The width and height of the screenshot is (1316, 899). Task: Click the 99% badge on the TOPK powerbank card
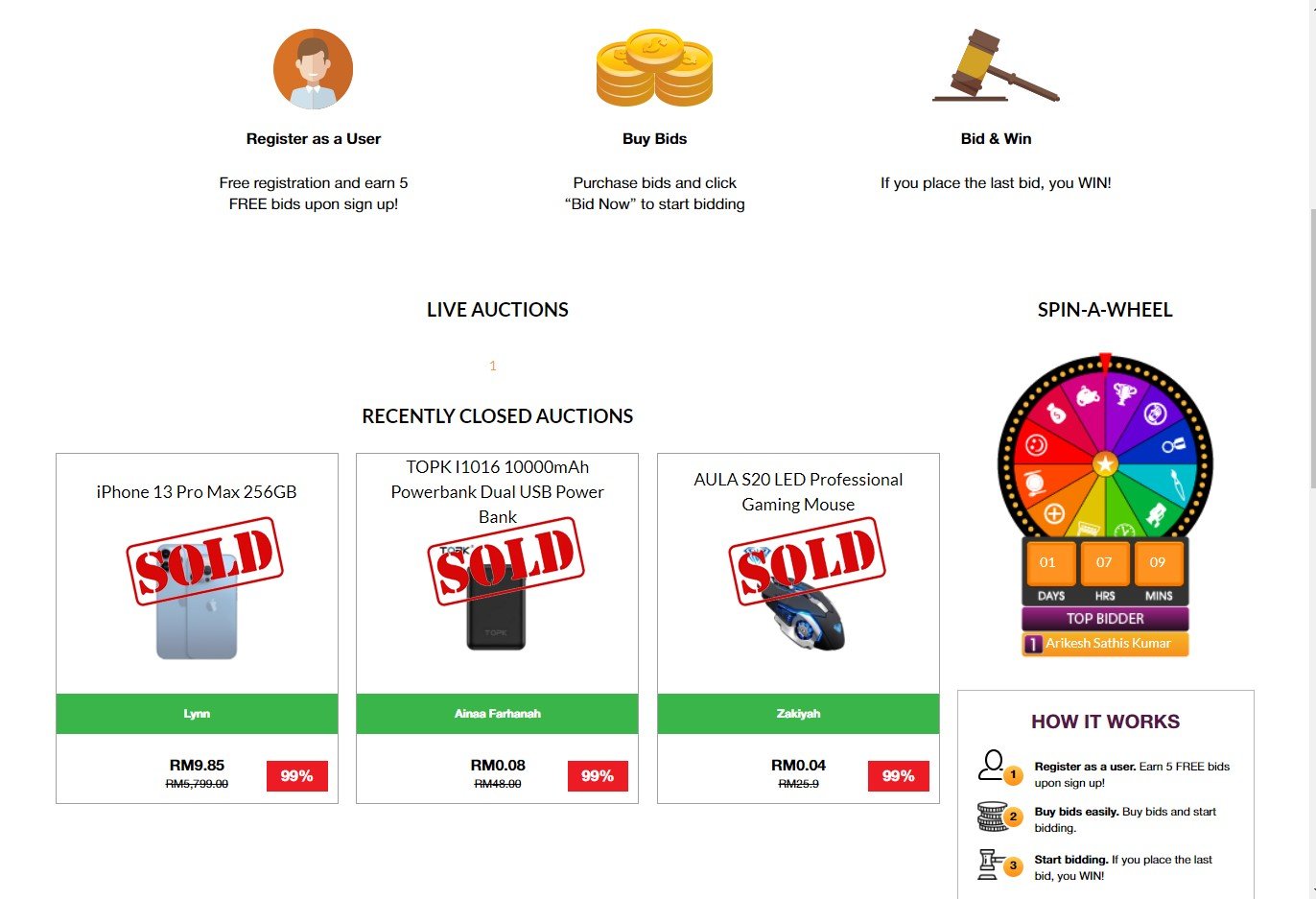[x=598, y=776]
